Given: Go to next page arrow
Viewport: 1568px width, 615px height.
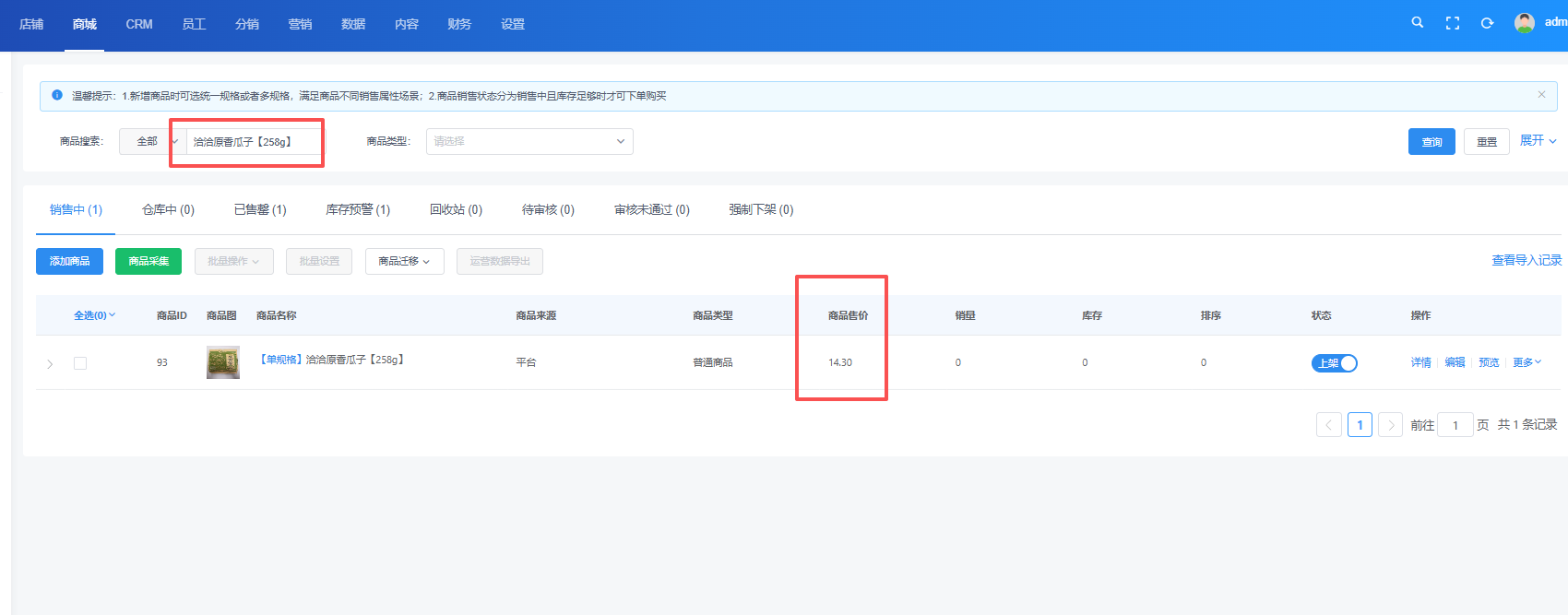Looking at the screenshot, I should pyautogui.click(x=1390, y=424).
